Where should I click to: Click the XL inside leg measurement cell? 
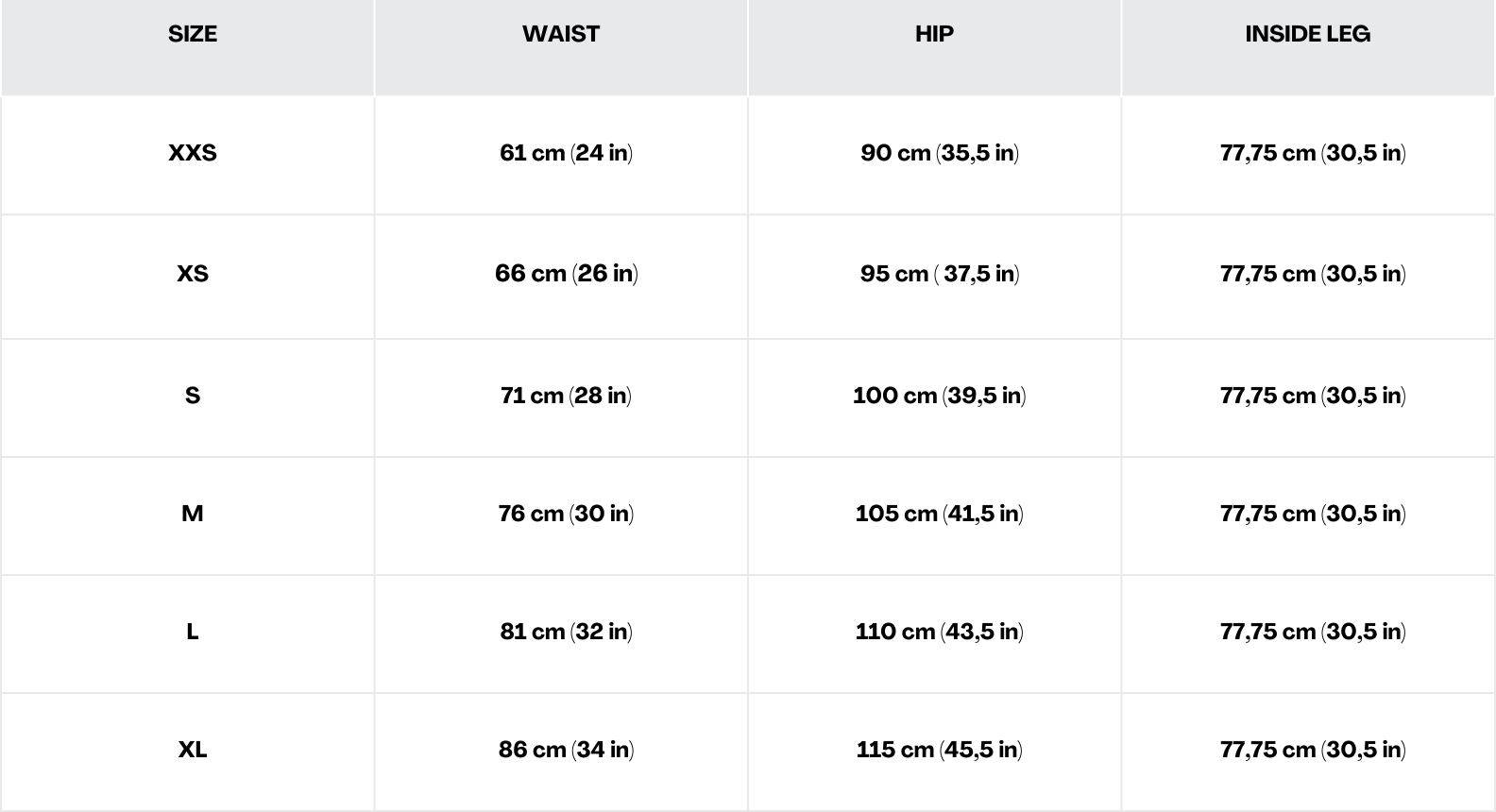point(1312,750)
